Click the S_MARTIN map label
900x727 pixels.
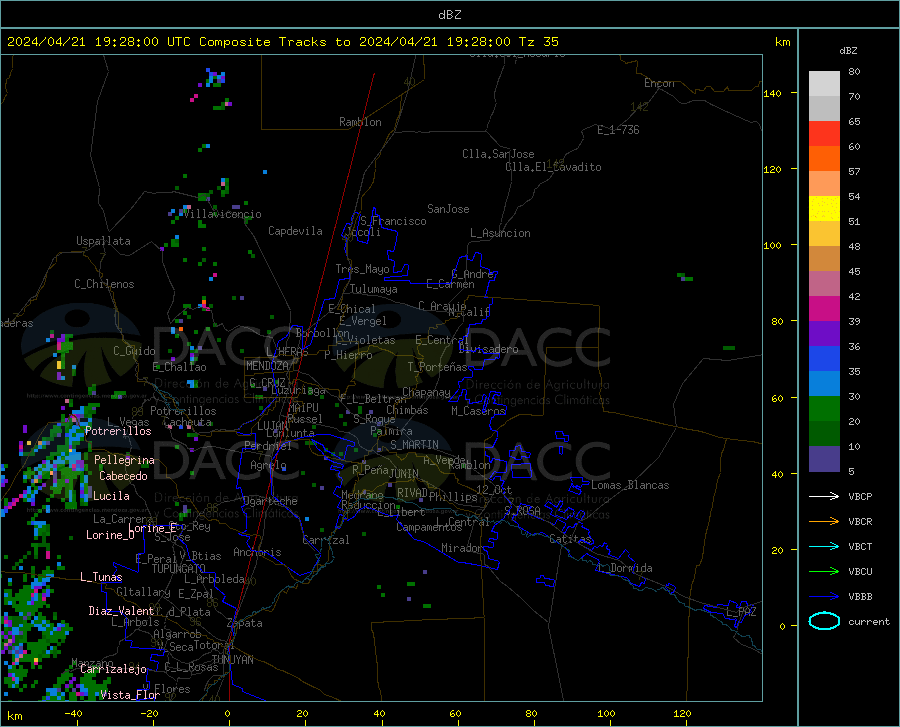pyautogui.click(x=414, y=445)
